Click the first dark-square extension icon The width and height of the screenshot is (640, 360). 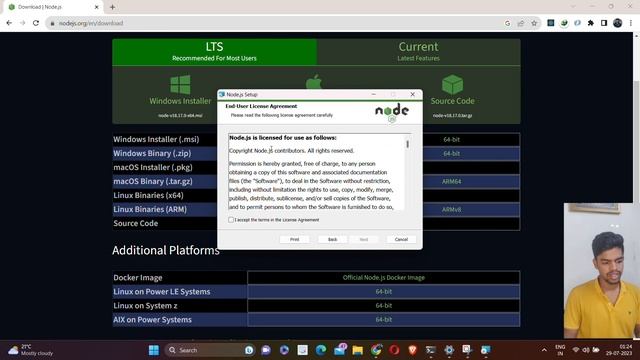click(551, 23)
